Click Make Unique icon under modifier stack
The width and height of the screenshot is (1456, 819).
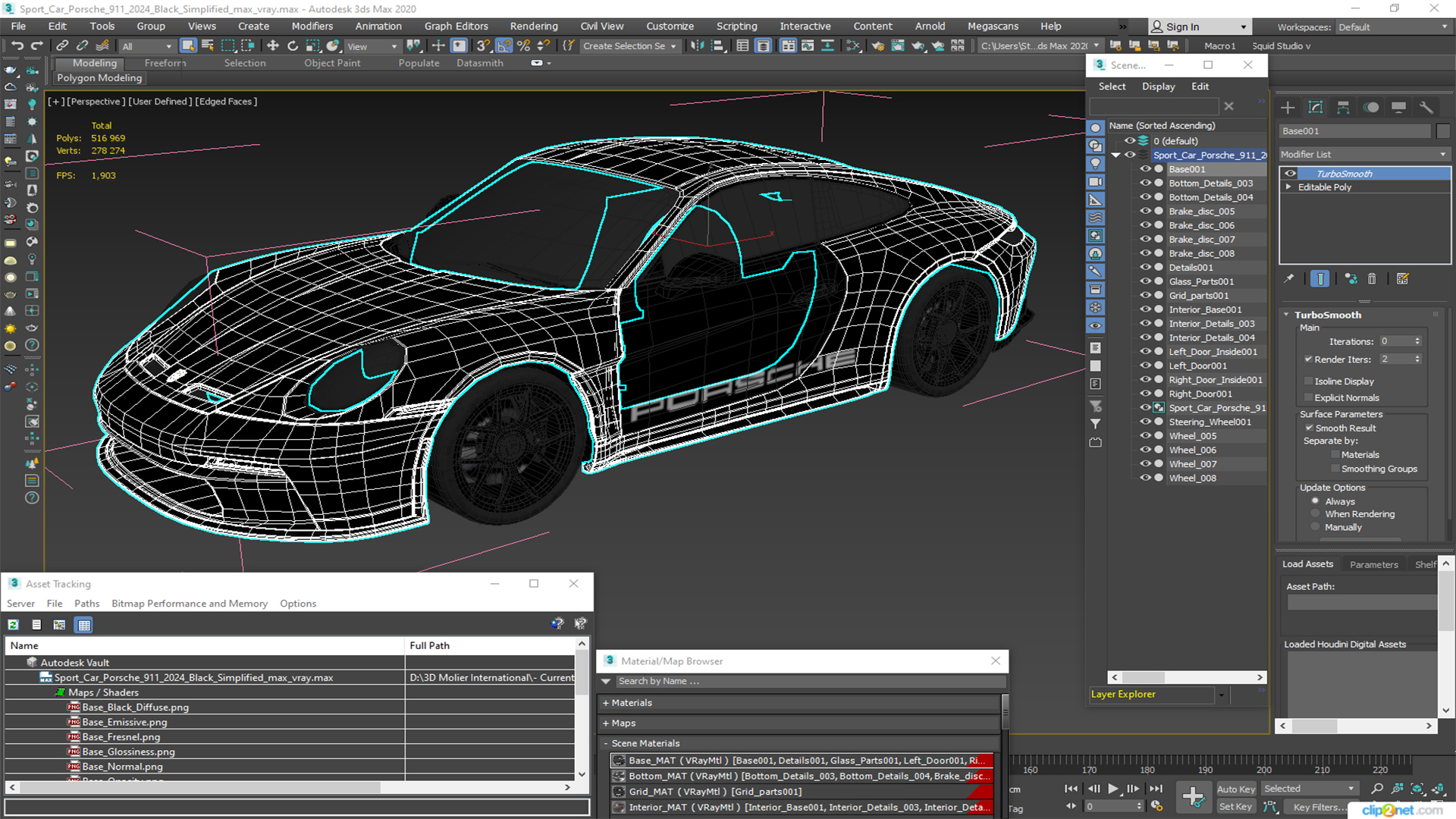click(x=1351, y=279)
